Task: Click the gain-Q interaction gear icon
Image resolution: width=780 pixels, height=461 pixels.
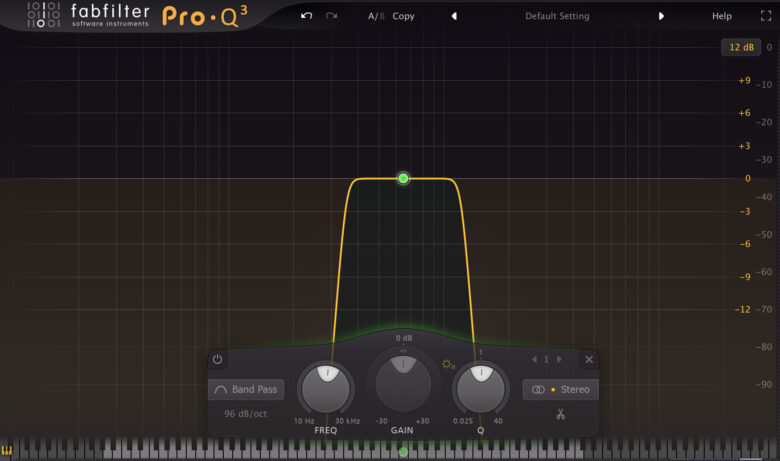Action: (x=448, y=365)
